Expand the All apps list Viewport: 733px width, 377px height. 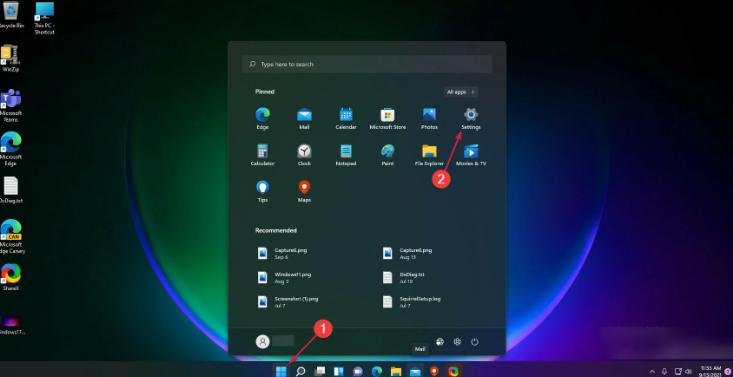460,92
